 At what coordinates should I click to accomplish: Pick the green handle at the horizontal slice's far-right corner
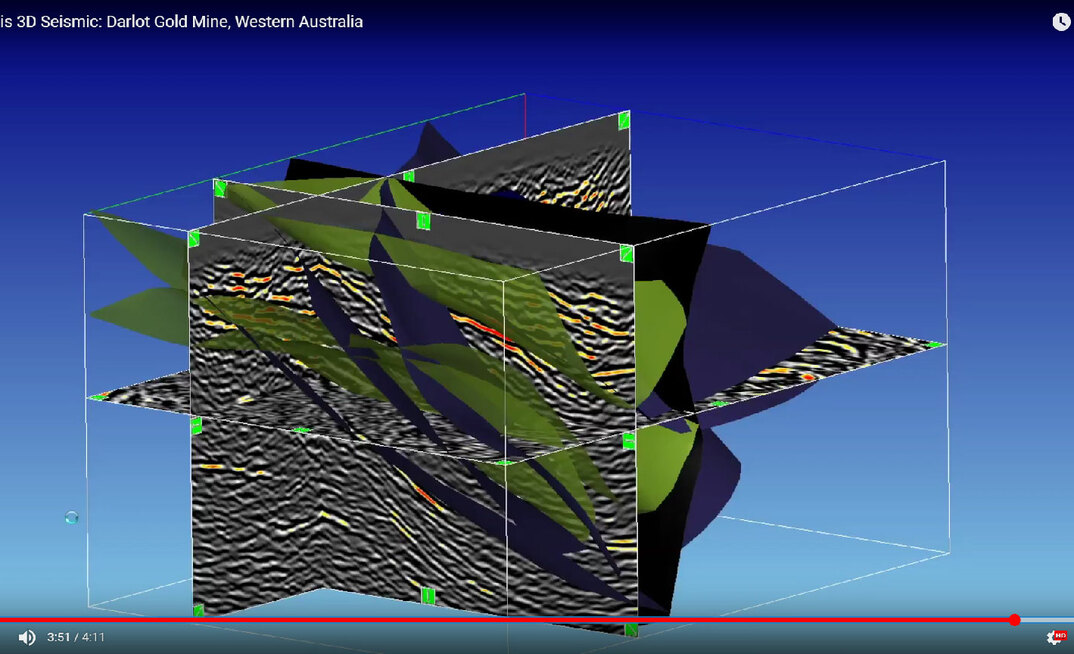[x=934, y=345]
